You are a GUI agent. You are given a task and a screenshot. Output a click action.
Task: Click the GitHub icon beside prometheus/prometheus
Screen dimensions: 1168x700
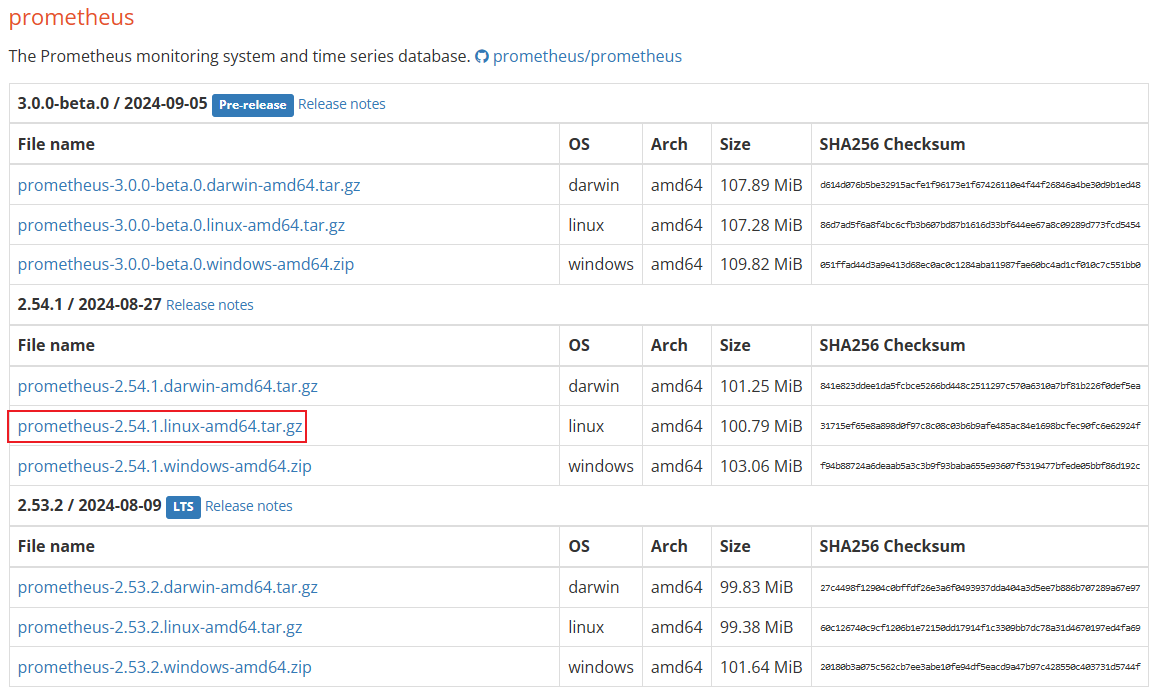(482, 57)
